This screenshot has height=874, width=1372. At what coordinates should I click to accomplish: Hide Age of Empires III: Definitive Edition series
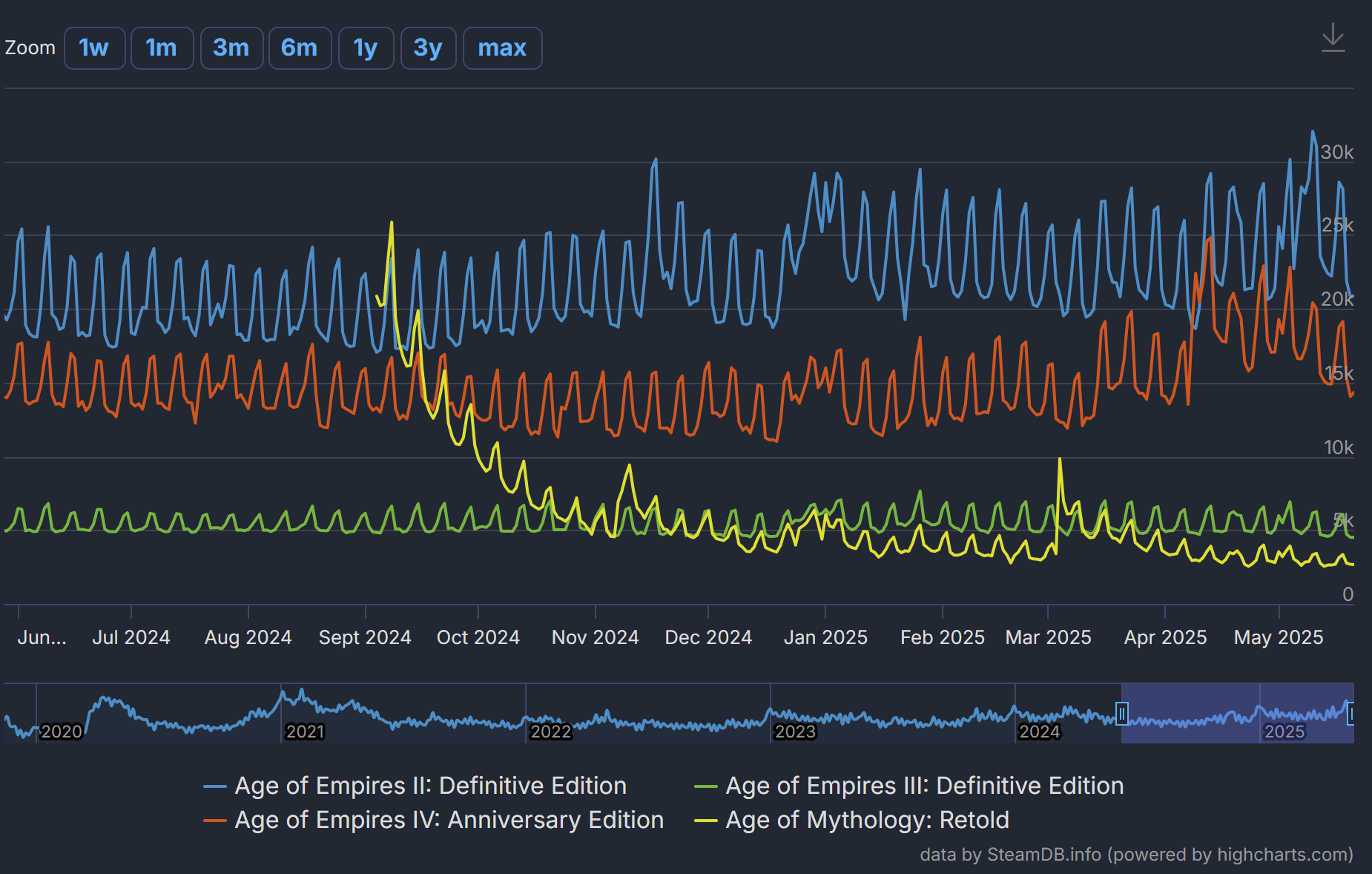924,786
